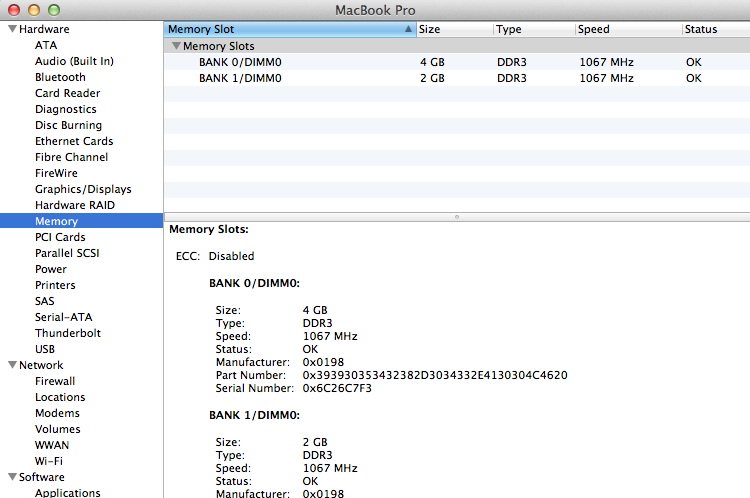Image resolution: width=750 pixels, height=498 pixels.
Task: Click the Status column header
Action: coord(714,29)
